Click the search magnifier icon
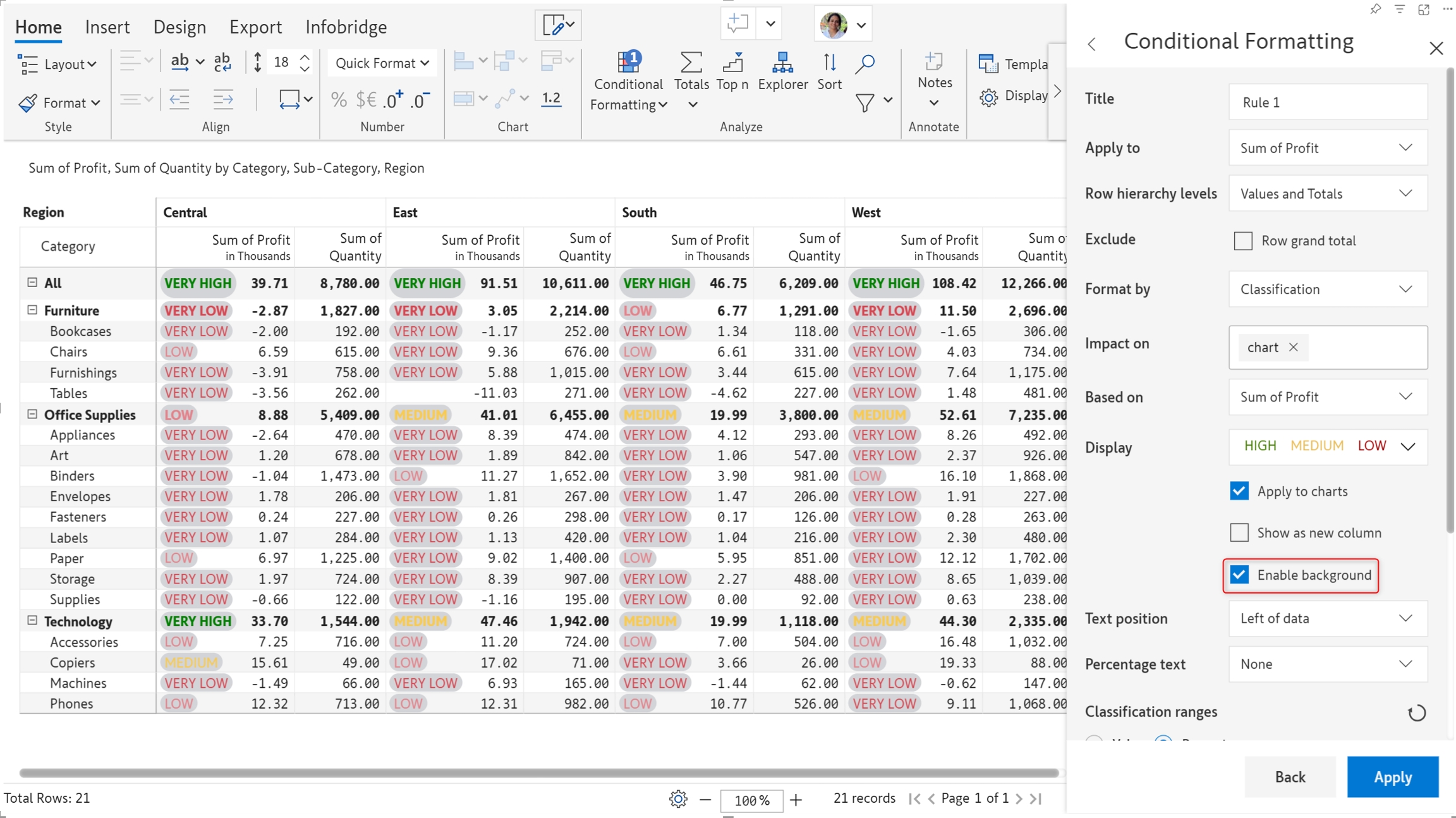This screenshot has width=1456, height=818. coord(864,63)
